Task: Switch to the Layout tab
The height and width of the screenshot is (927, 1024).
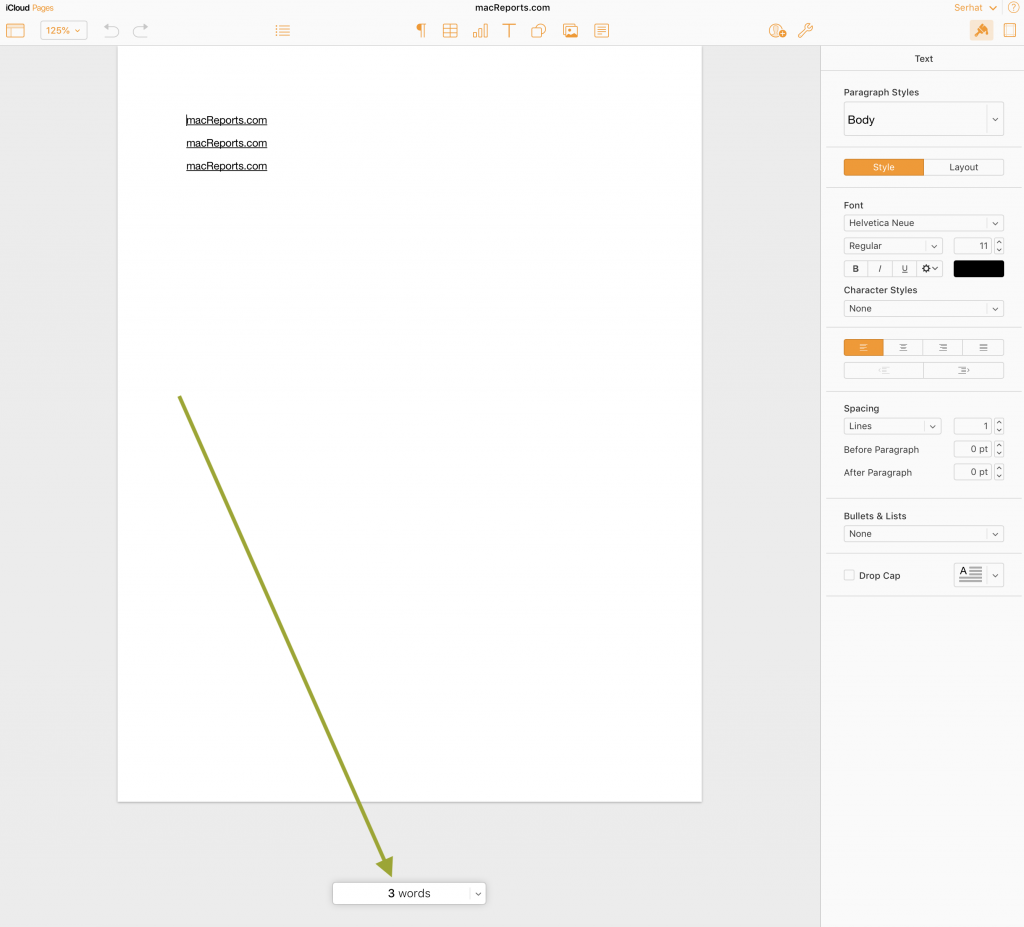Action: click(963, 167)
